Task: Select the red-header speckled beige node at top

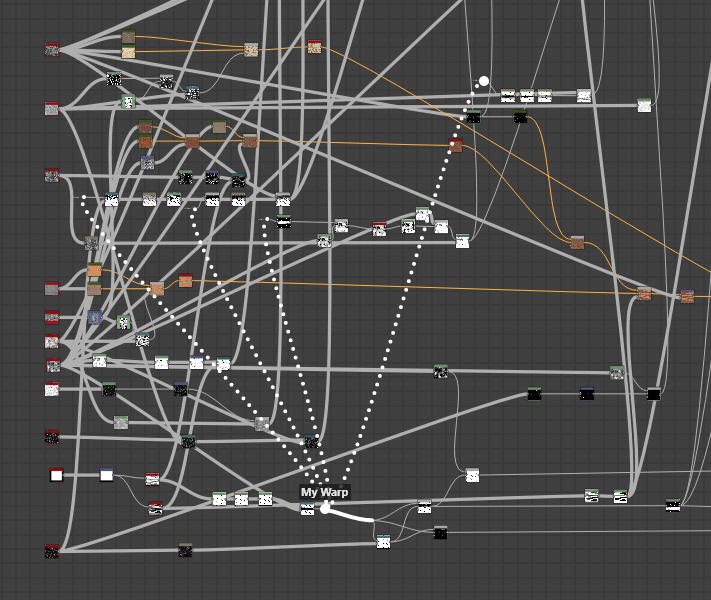Action: (315, 47)
